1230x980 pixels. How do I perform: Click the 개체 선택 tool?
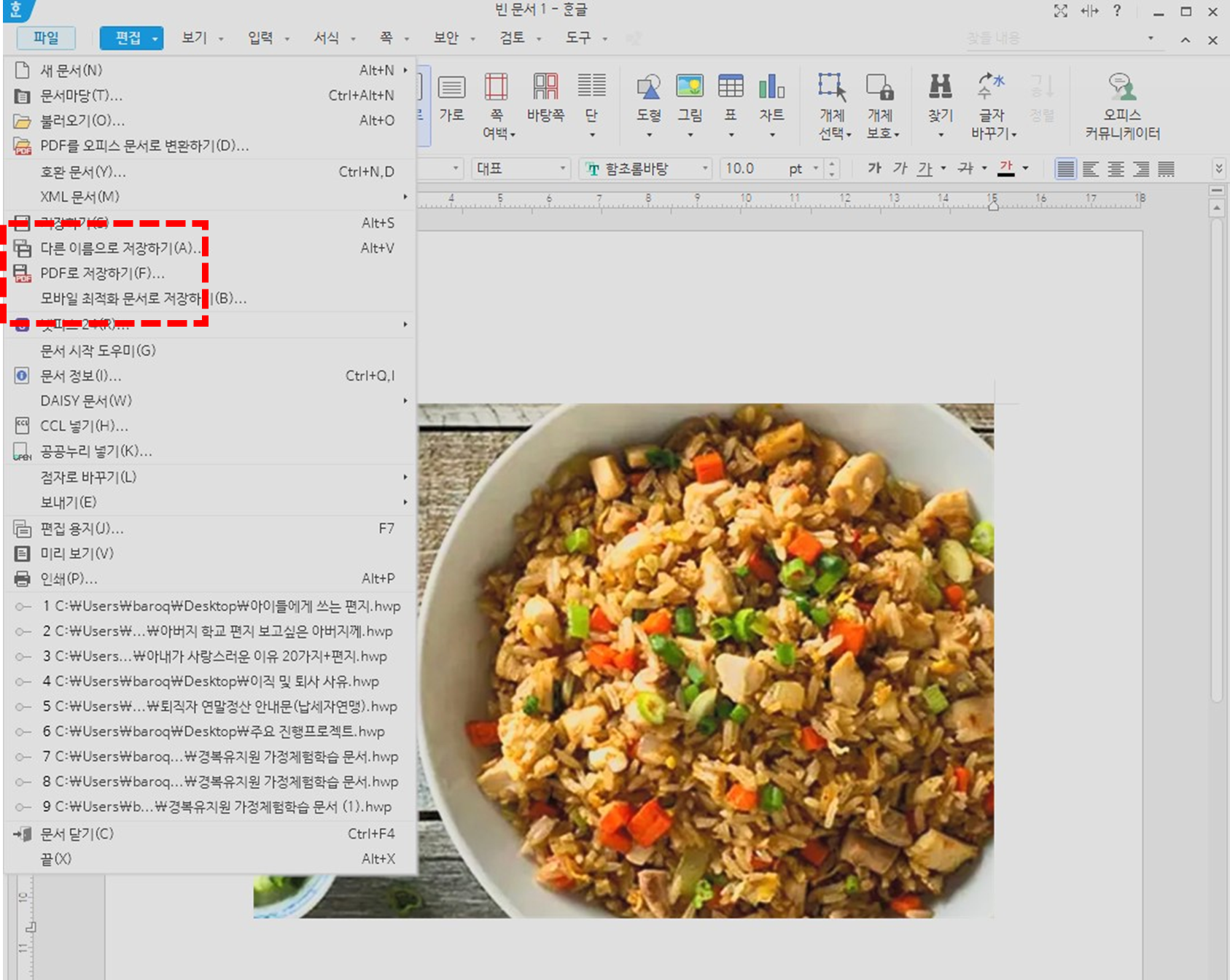point(833,106)
